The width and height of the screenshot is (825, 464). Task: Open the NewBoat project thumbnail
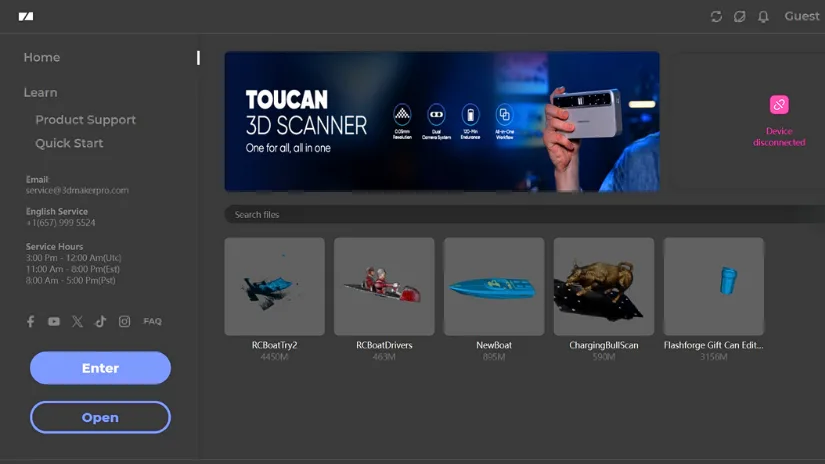[x=494, y=286]
